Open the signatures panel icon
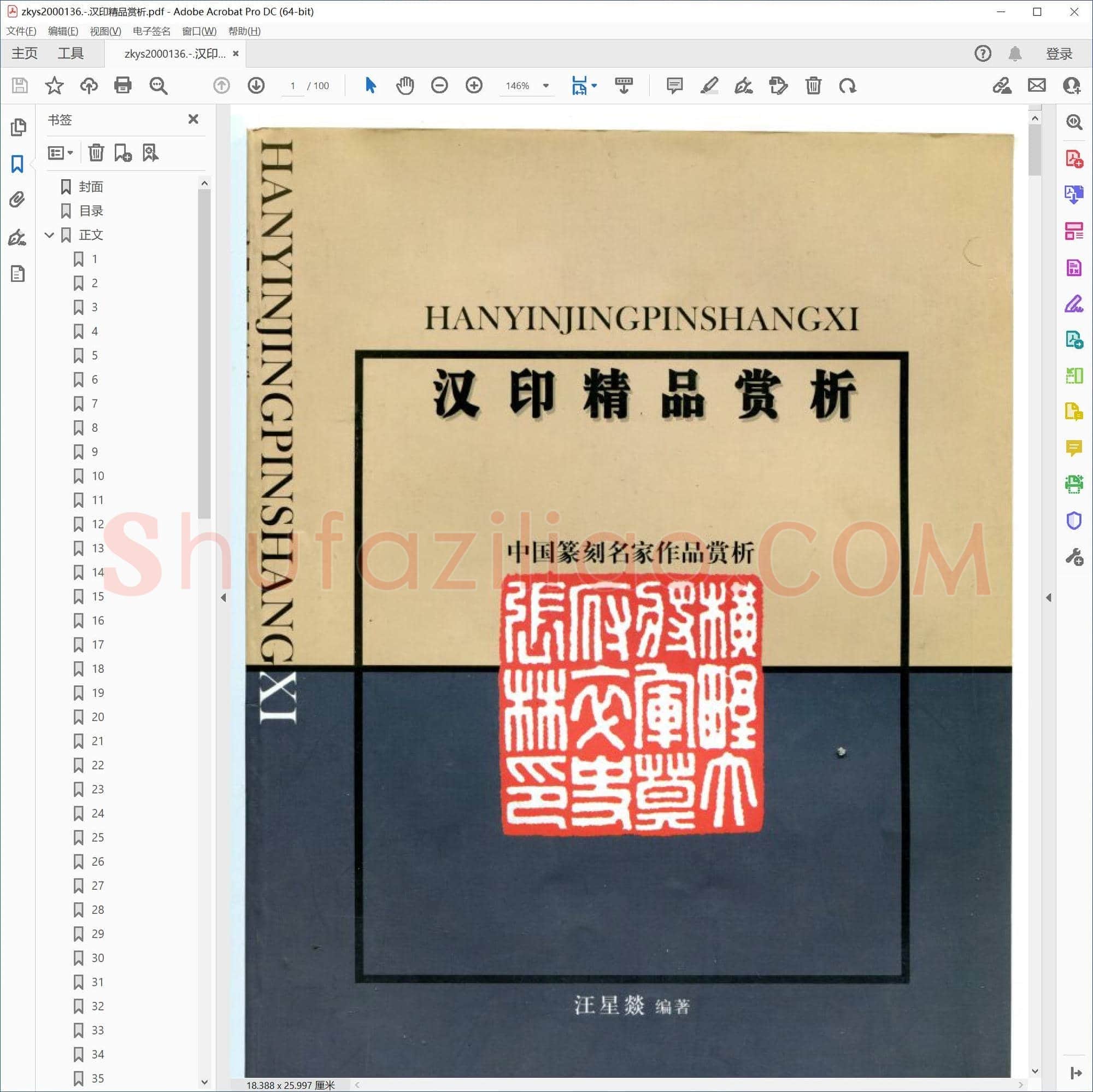Image resolution: width=1093 pixels, height=1092 pixels. 17,237
